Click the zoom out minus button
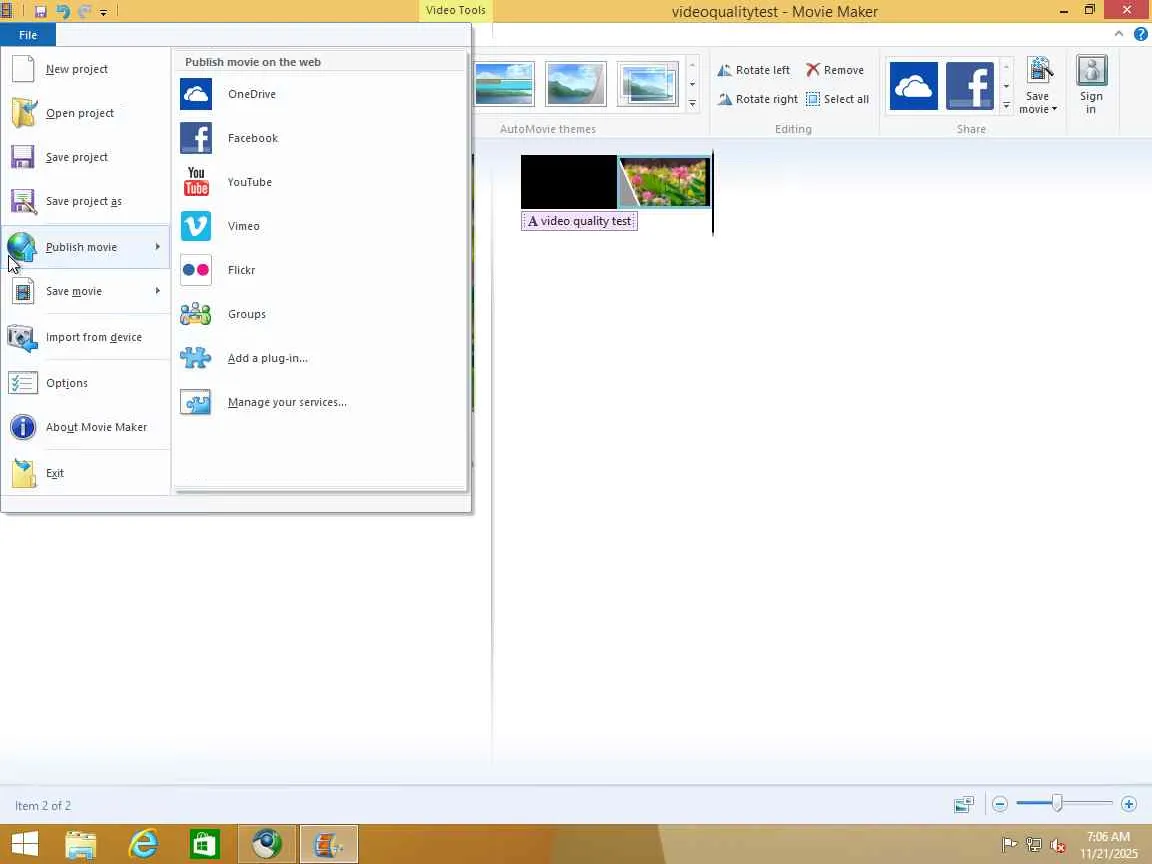The image size is (1152, 864). [999, 804]
